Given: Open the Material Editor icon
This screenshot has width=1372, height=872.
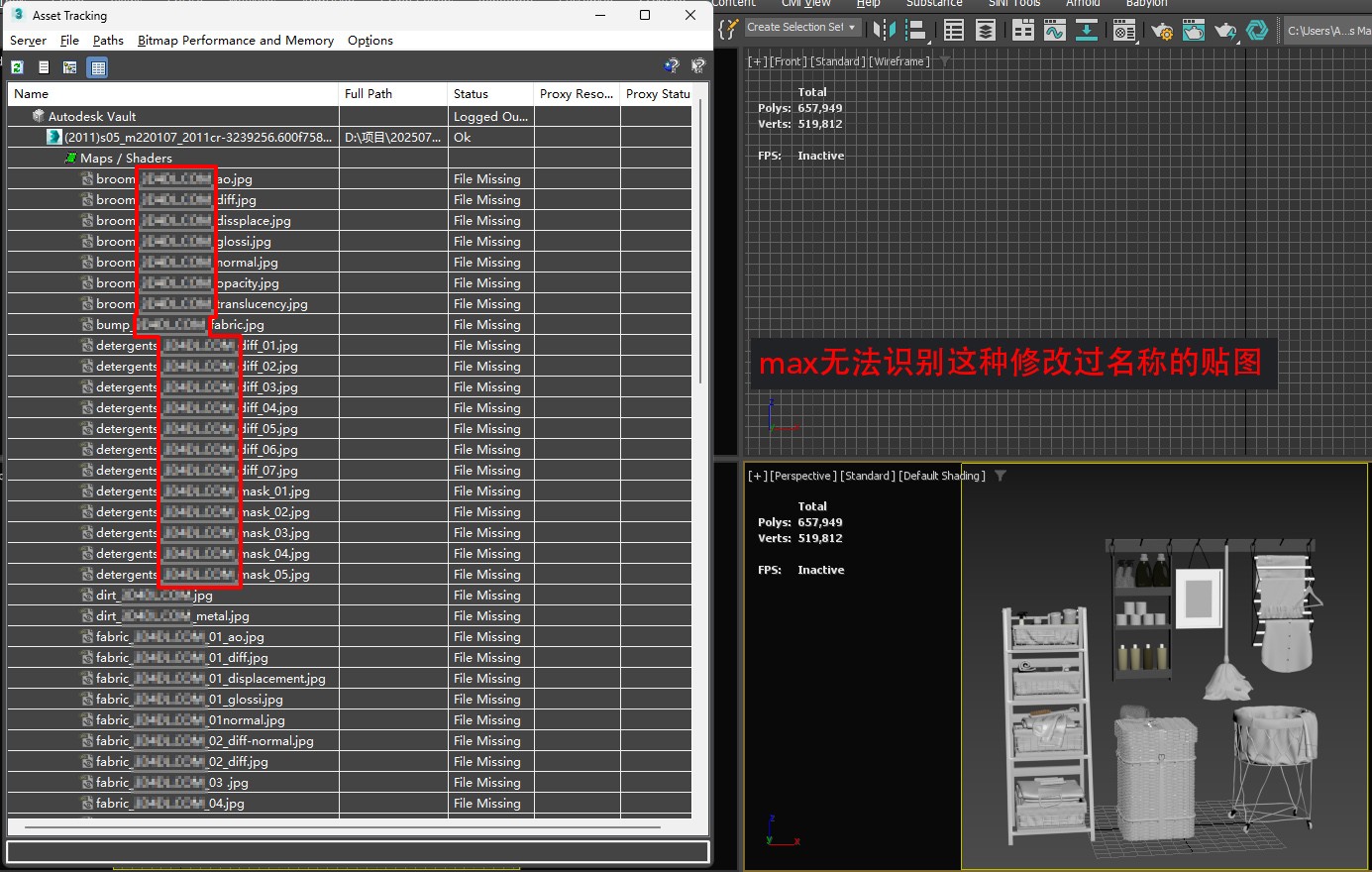Looking at the screenshot, I should (1124, 31).
